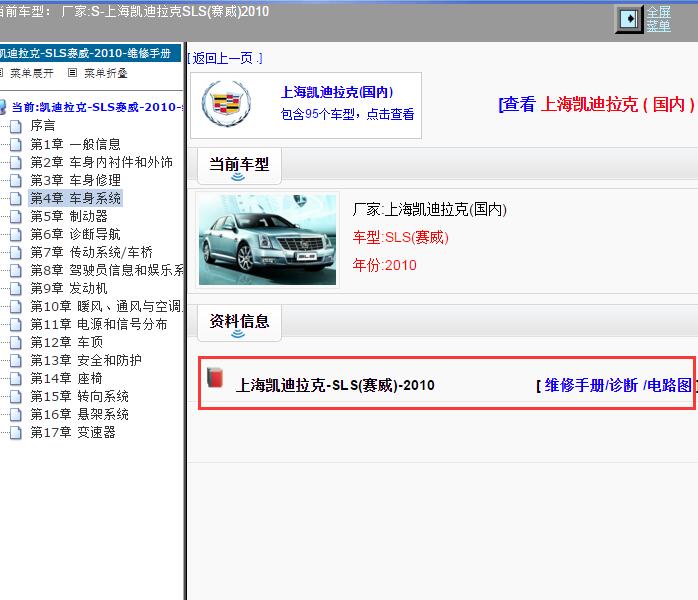Viewport: 698px width, 600px height.
Task: Open 第5章 制动器
Action: point(69,216)
